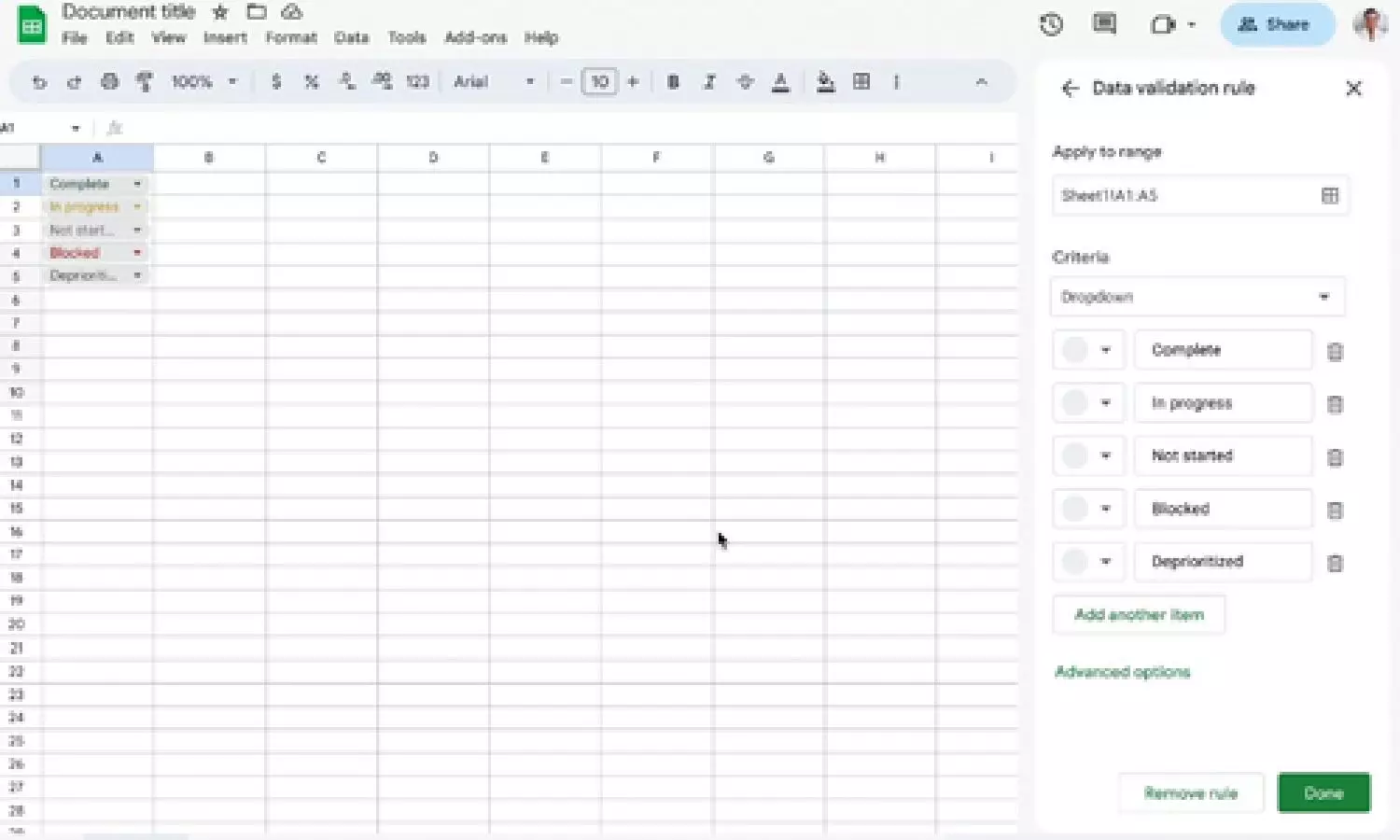Open the Format menu

click(290, 38)
